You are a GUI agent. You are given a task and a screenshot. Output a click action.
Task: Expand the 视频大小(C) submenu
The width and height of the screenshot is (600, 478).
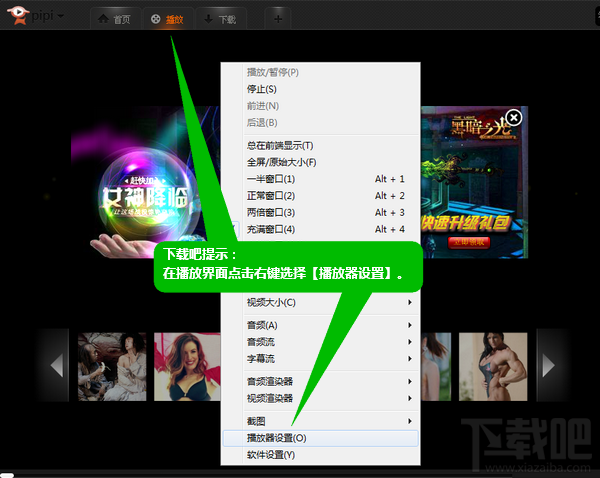click(320, 303)
